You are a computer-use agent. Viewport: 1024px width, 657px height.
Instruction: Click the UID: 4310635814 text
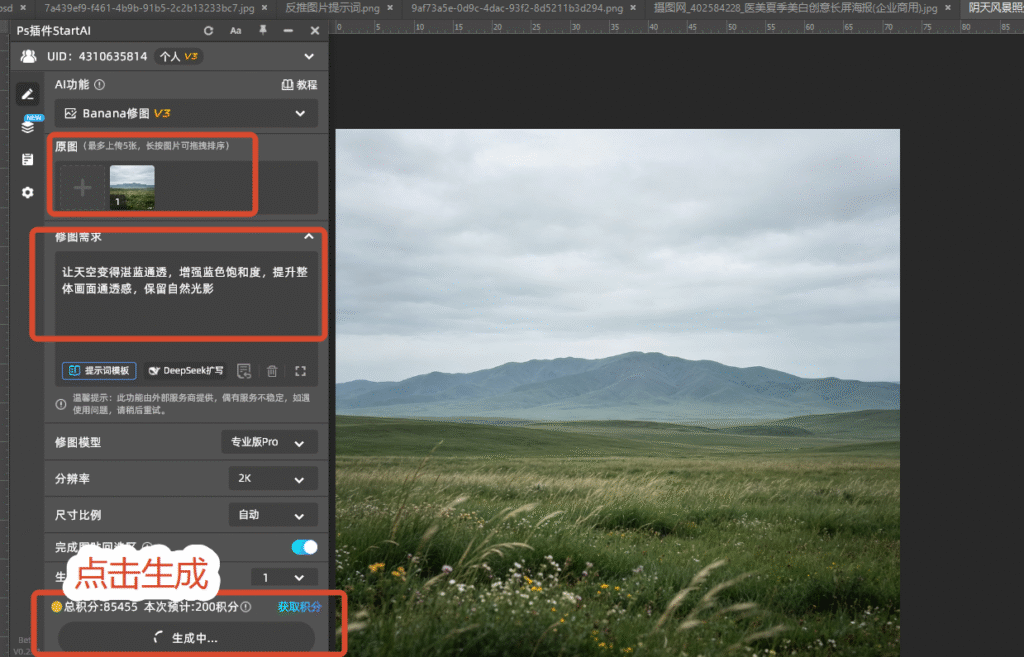pos(97,57)
